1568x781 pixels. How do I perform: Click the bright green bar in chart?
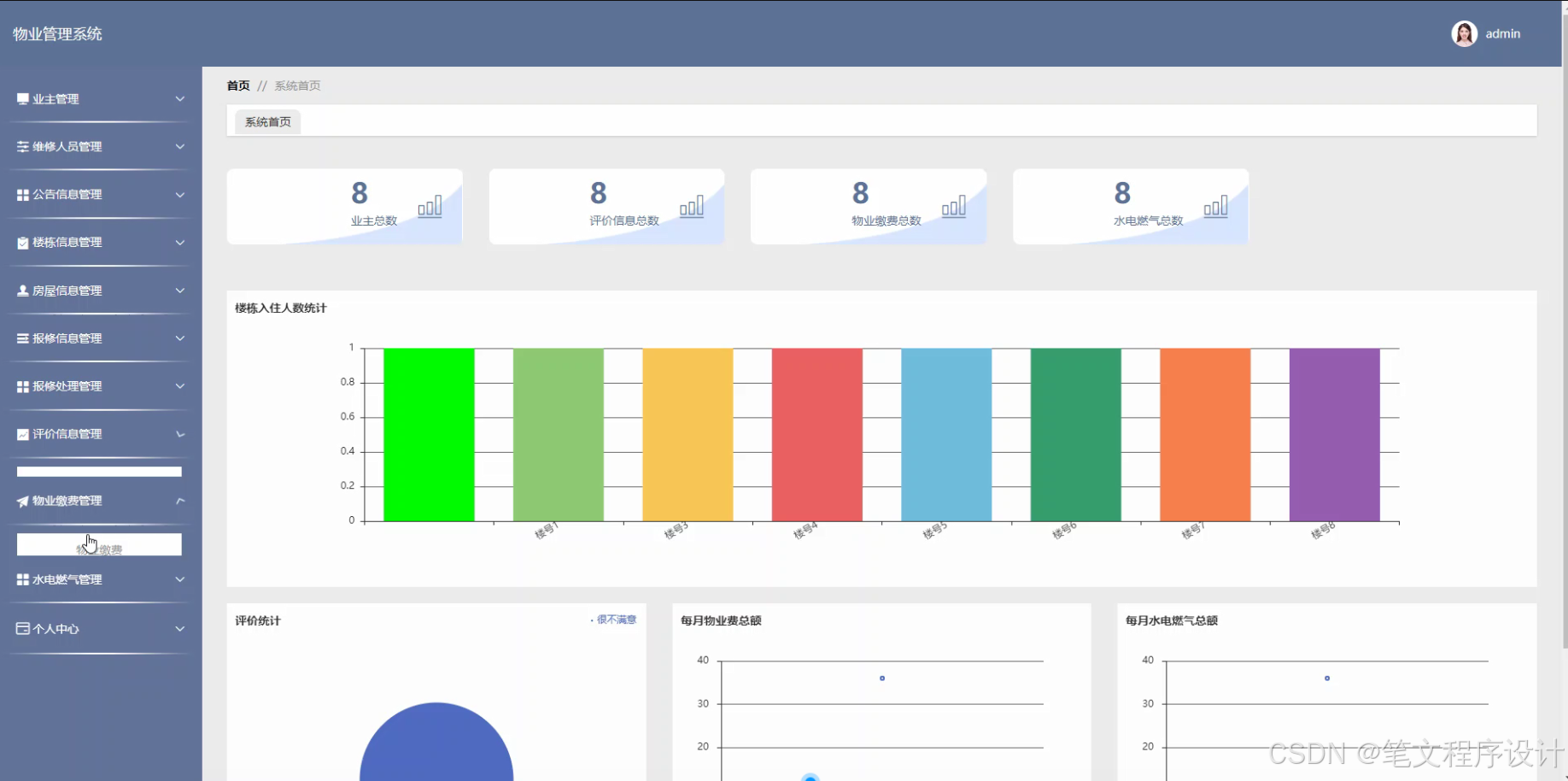pos(429,434)
